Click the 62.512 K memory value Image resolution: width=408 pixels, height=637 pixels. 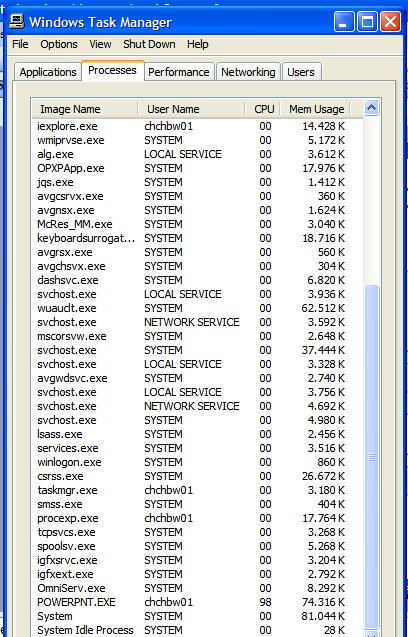click(323, 308)
